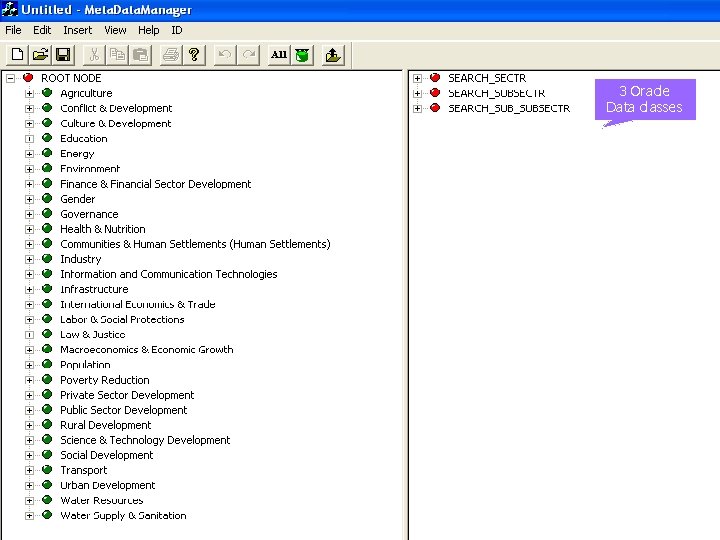
Task: Open the File menu
Action: coord(13,30)
